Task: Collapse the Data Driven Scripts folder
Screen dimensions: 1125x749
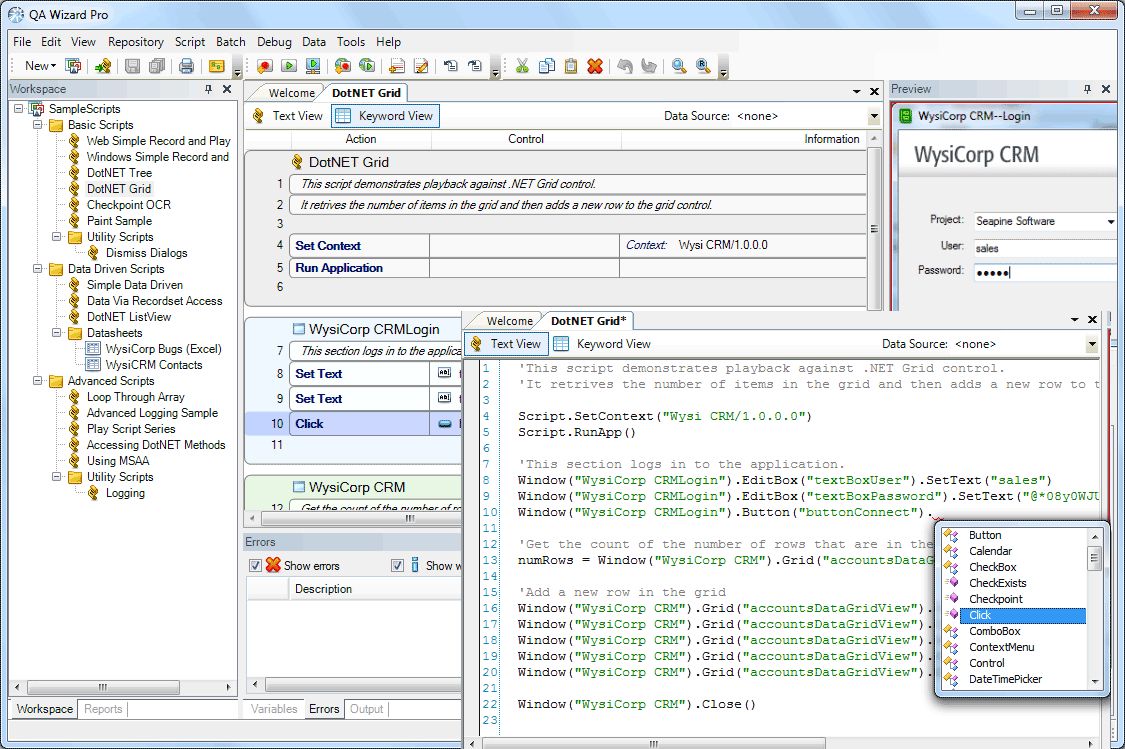Action: tap(37, 269)
